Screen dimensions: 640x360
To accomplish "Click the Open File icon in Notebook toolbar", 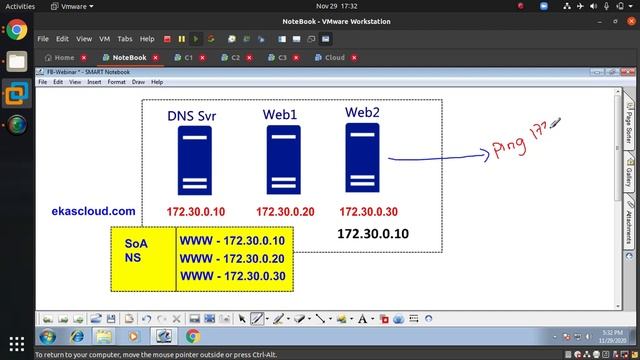I will (96, 319).
